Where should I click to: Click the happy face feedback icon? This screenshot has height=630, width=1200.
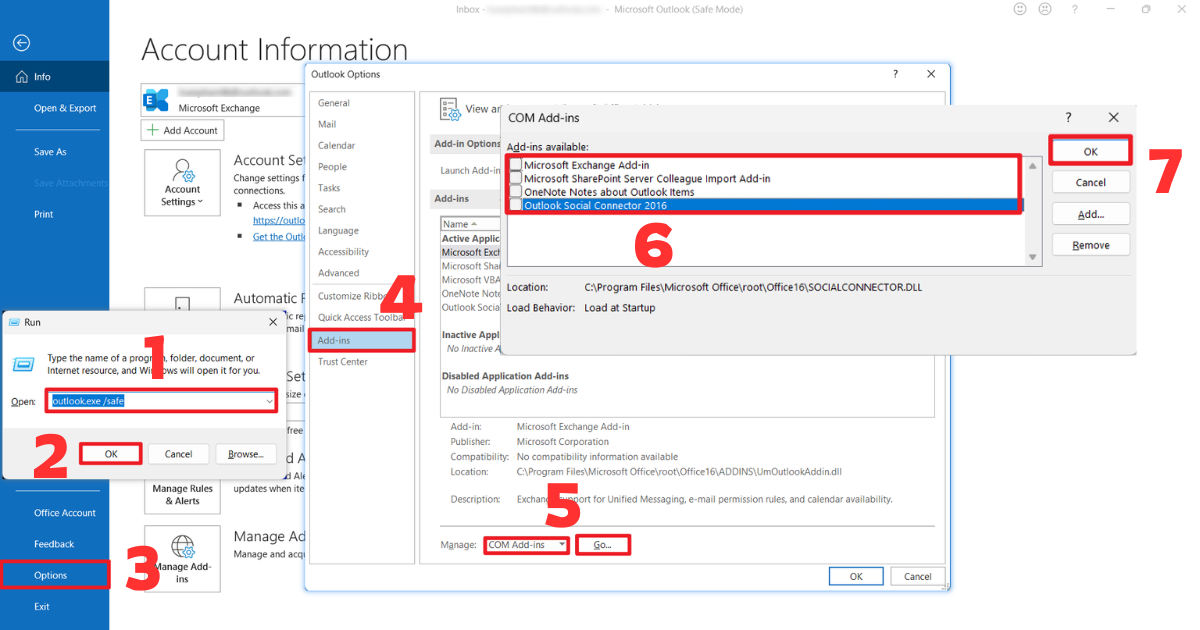[x=1020, y=9]
